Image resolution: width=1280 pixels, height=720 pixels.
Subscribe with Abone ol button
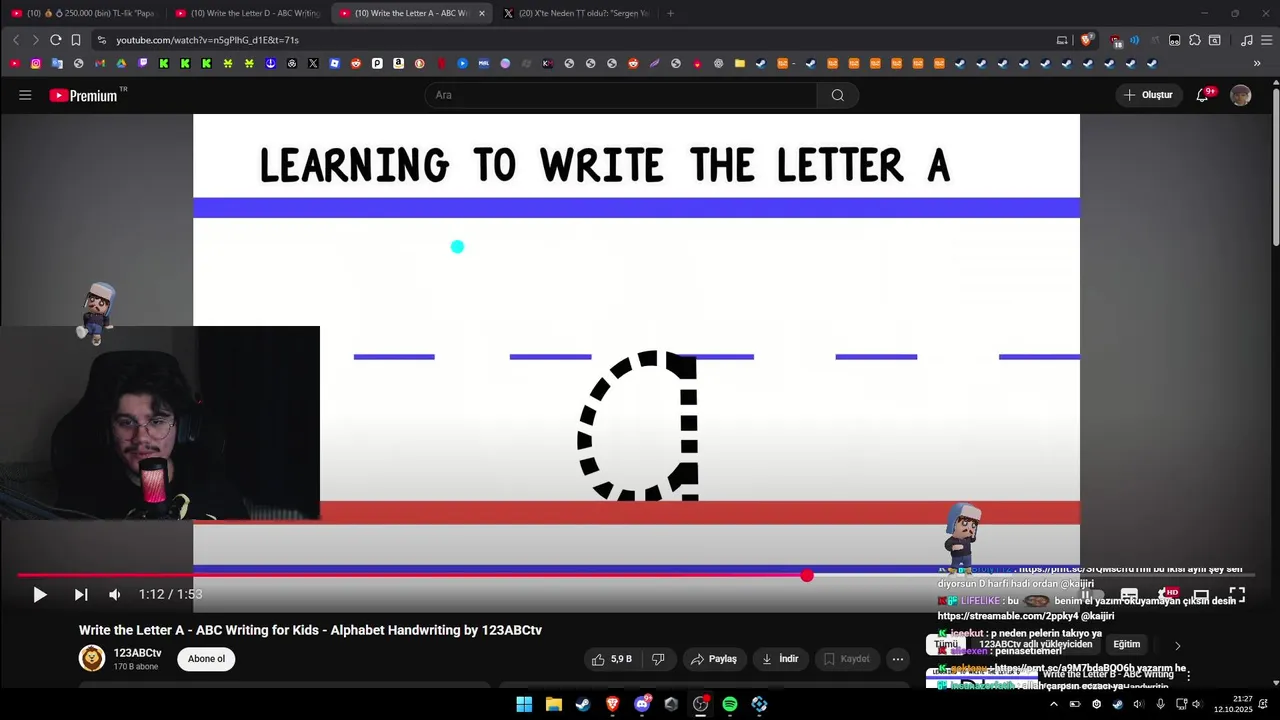(x=207, y=659)
